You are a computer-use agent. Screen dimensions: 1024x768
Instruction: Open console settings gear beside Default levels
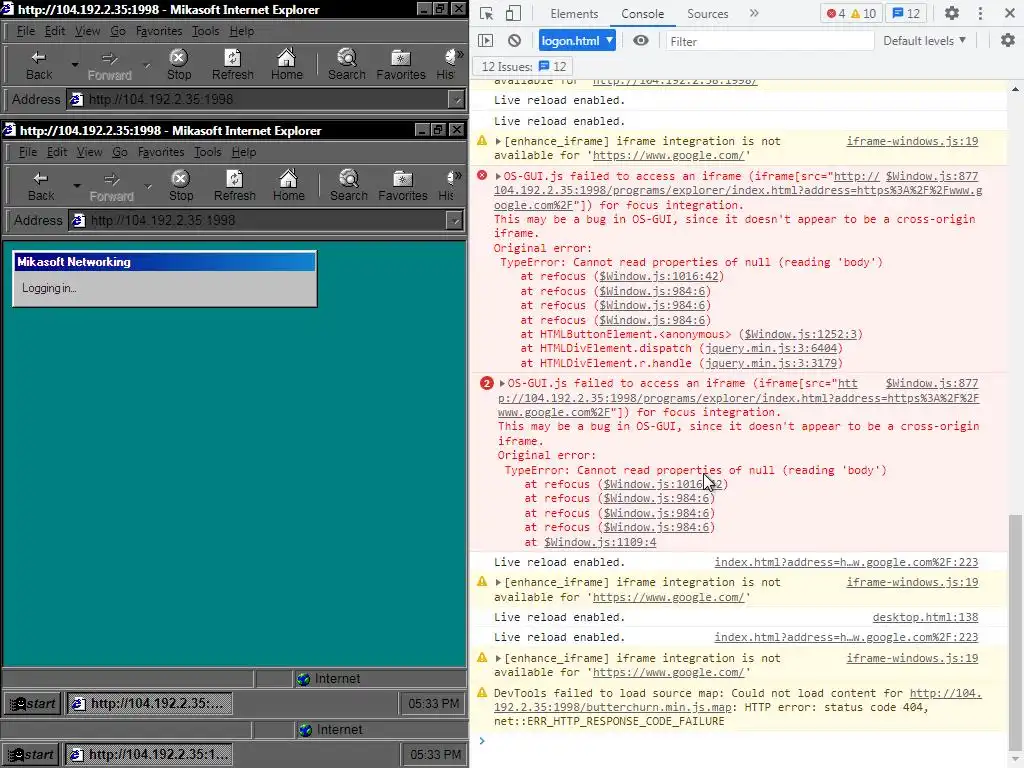click(1008, 40)
